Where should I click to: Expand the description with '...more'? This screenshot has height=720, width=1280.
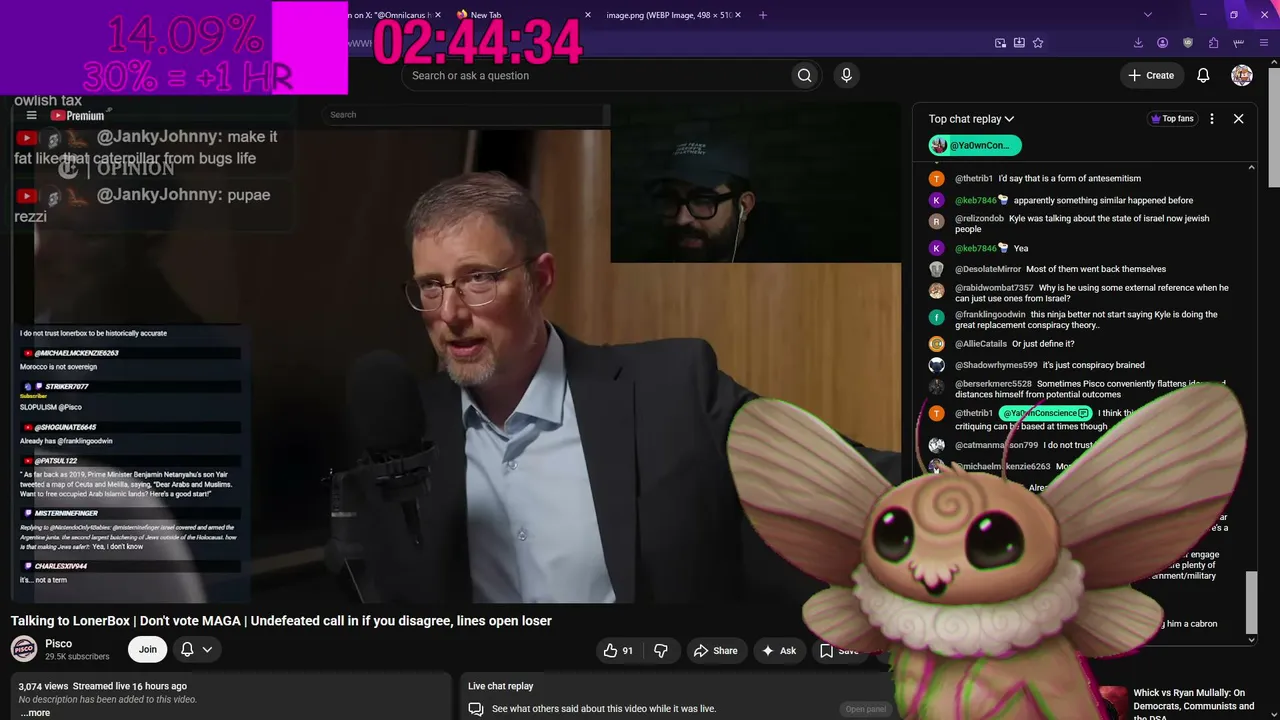[x=35, y=713]
